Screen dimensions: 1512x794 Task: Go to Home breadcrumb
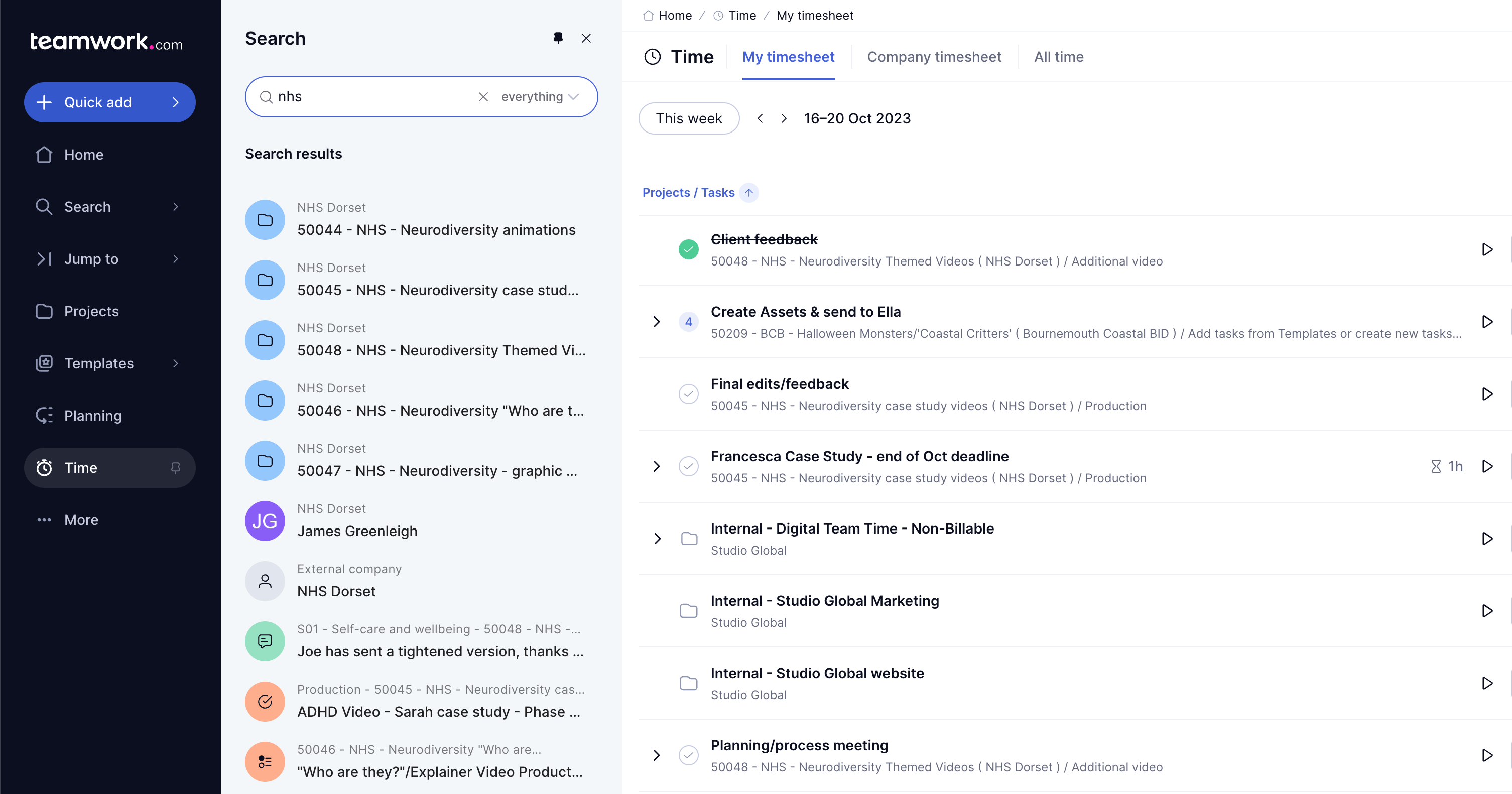pyautogui.click(x=668, y=15)
